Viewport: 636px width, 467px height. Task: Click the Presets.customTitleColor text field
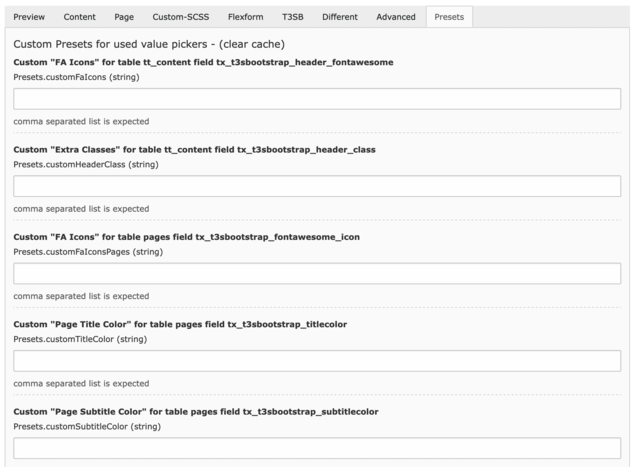pyautogui.click(x=317, y=361)
